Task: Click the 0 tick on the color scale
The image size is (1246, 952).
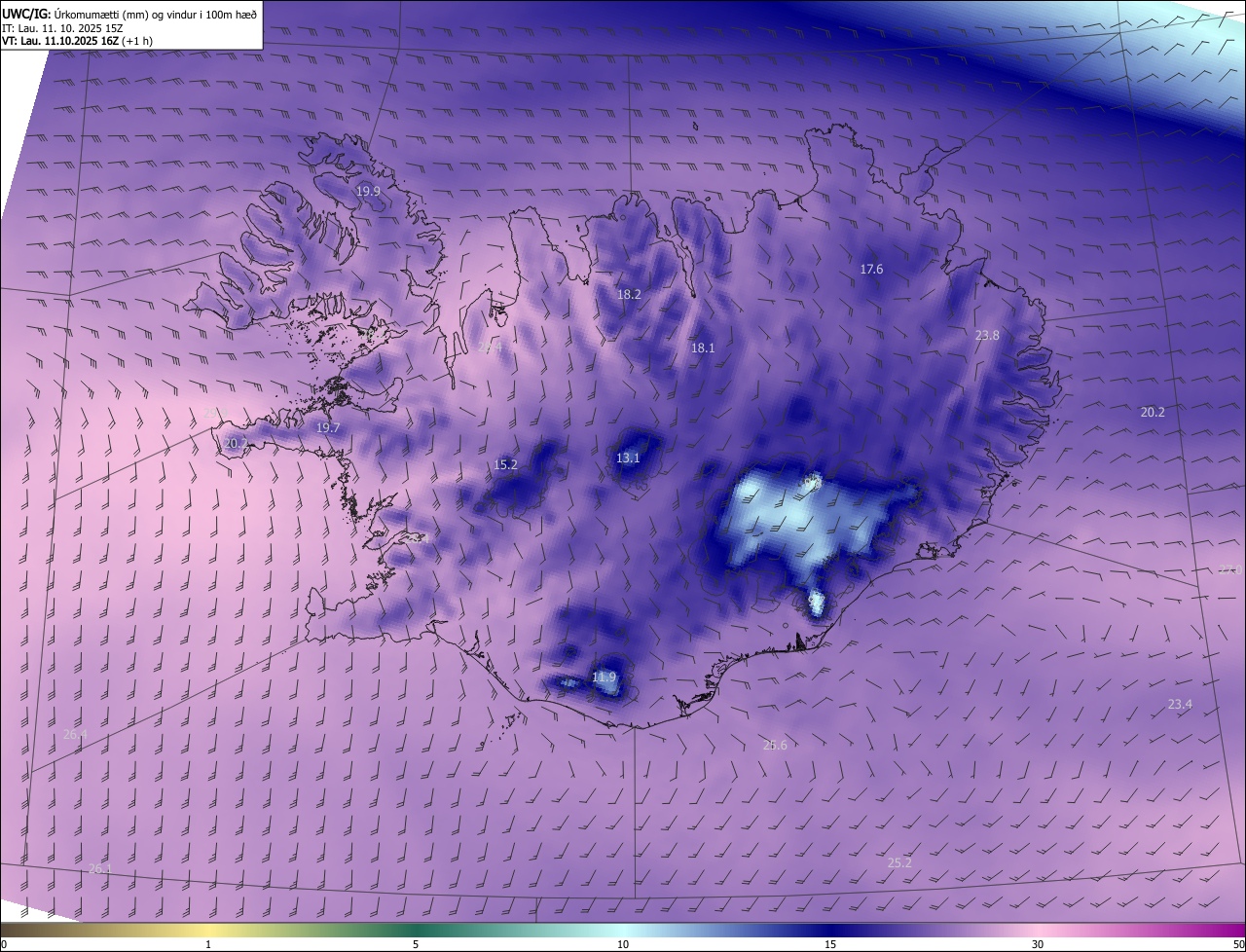Action: (x=4, y=944)
